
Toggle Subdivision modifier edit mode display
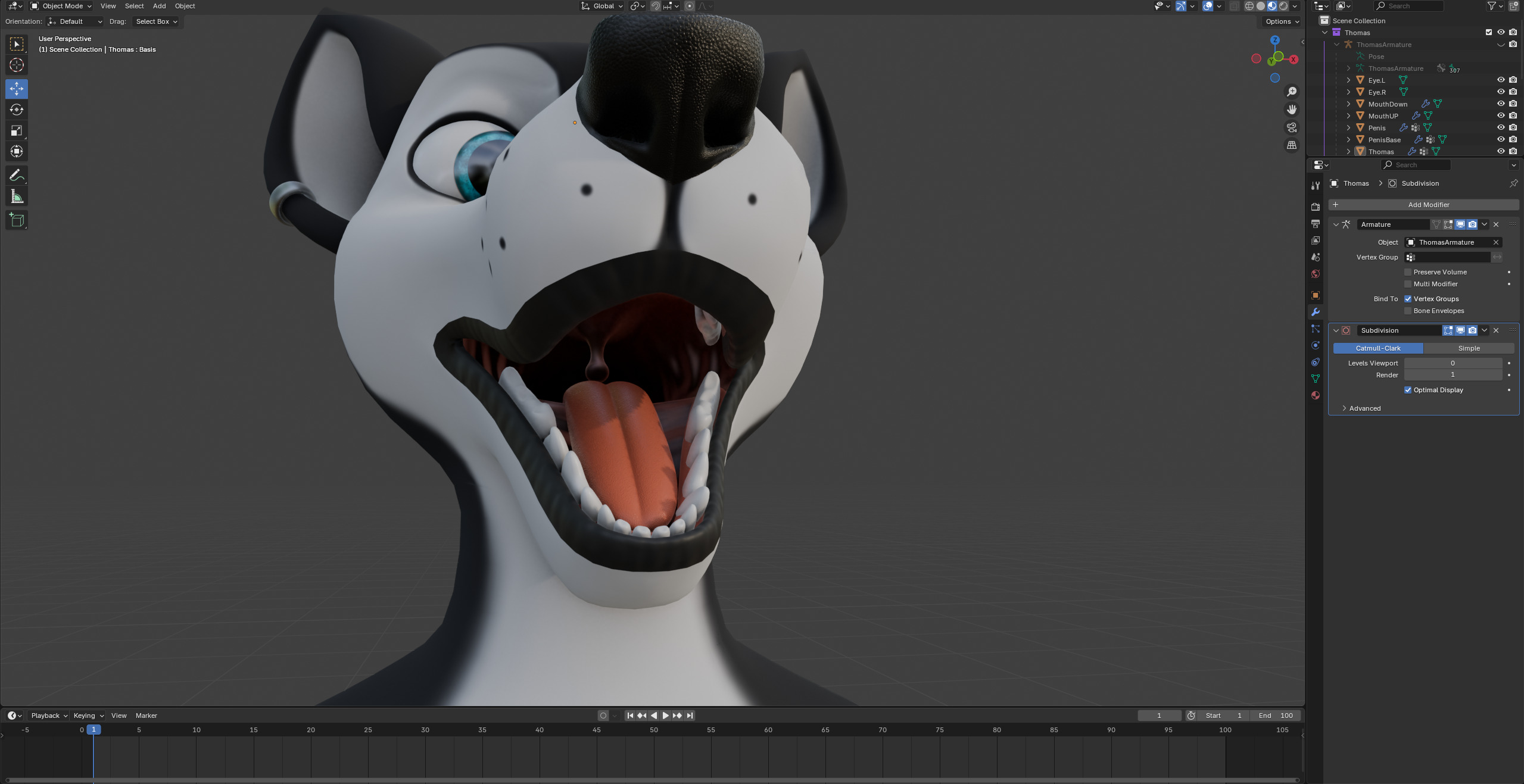click(x=1448, y=330)
